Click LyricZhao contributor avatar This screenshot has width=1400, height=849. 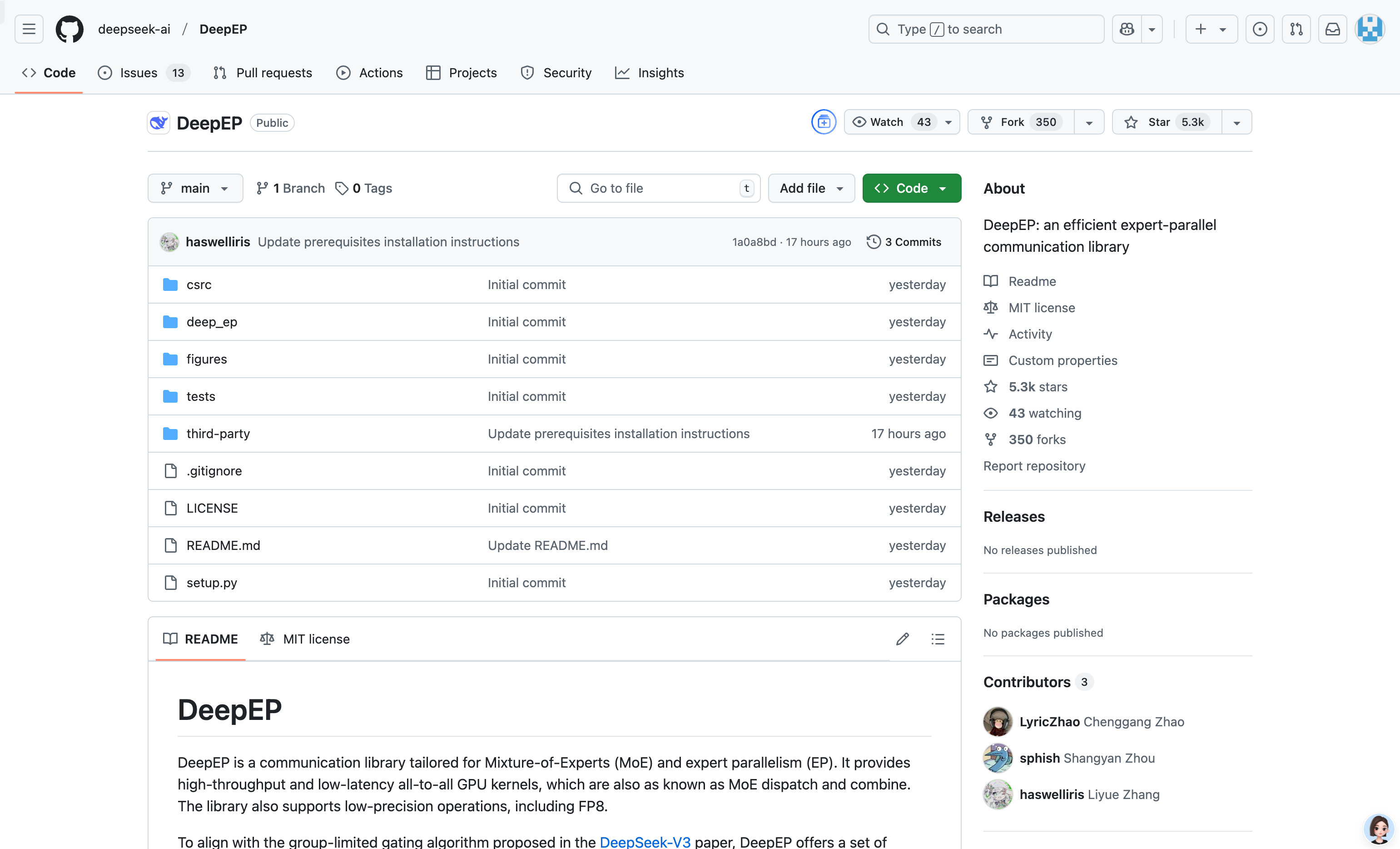pyautogui.click(x=998, y=721)
